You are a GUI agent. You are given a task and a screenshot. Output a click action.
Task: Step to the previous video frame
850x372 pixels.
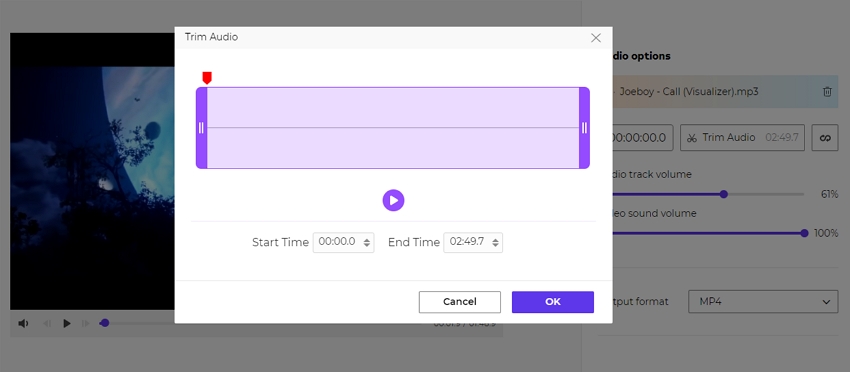pos(47,323)
